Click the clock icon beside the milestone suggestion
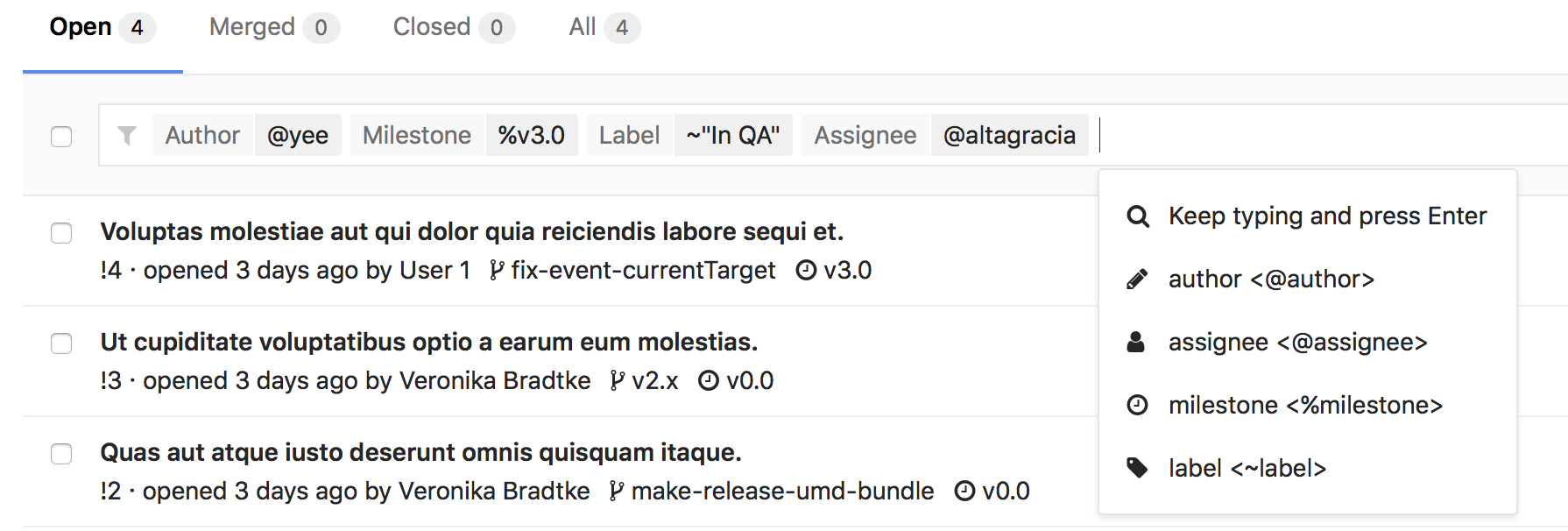The image size is (1568, 531). [1137, 405]
